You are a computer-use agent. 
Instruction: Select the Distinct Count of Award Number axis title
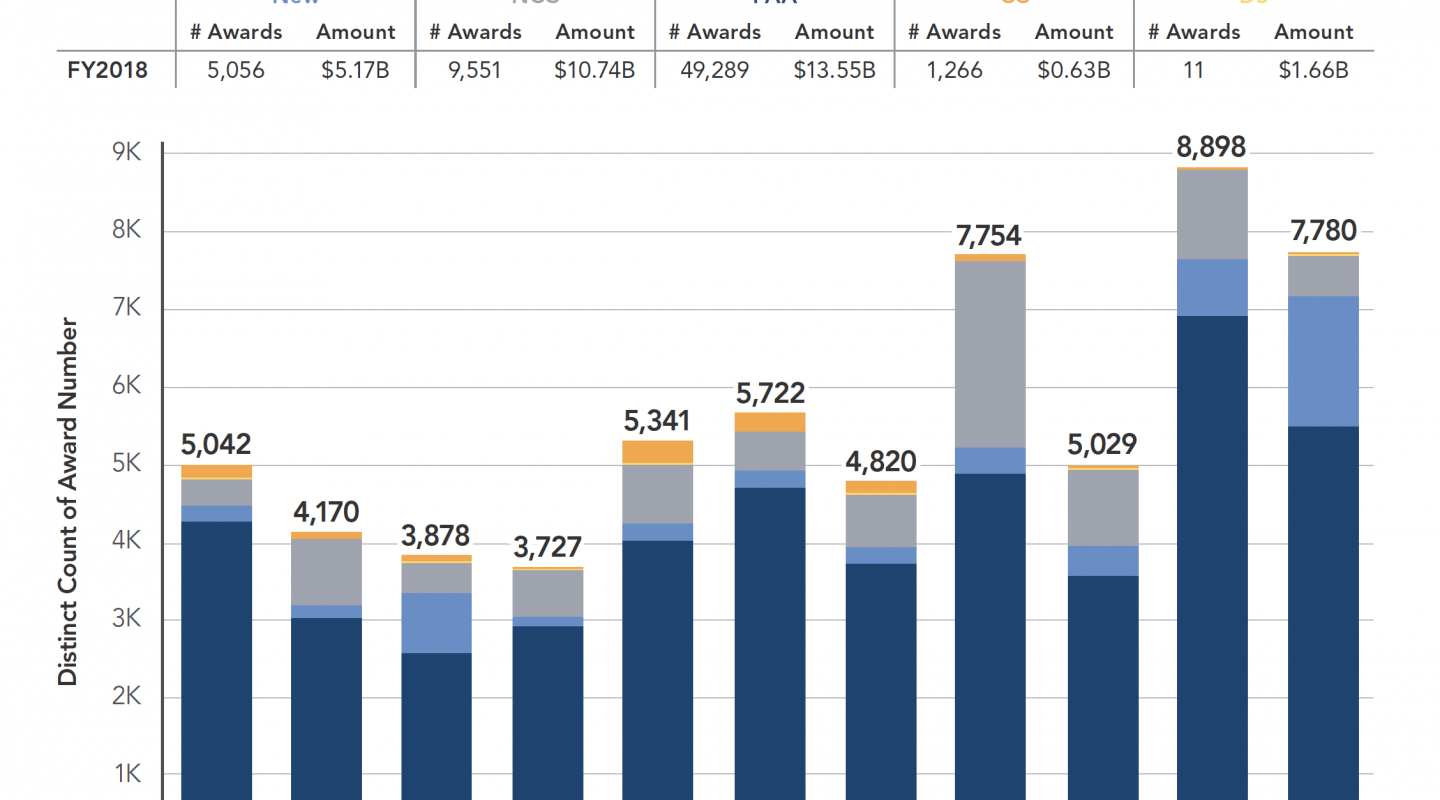[68, 502]
